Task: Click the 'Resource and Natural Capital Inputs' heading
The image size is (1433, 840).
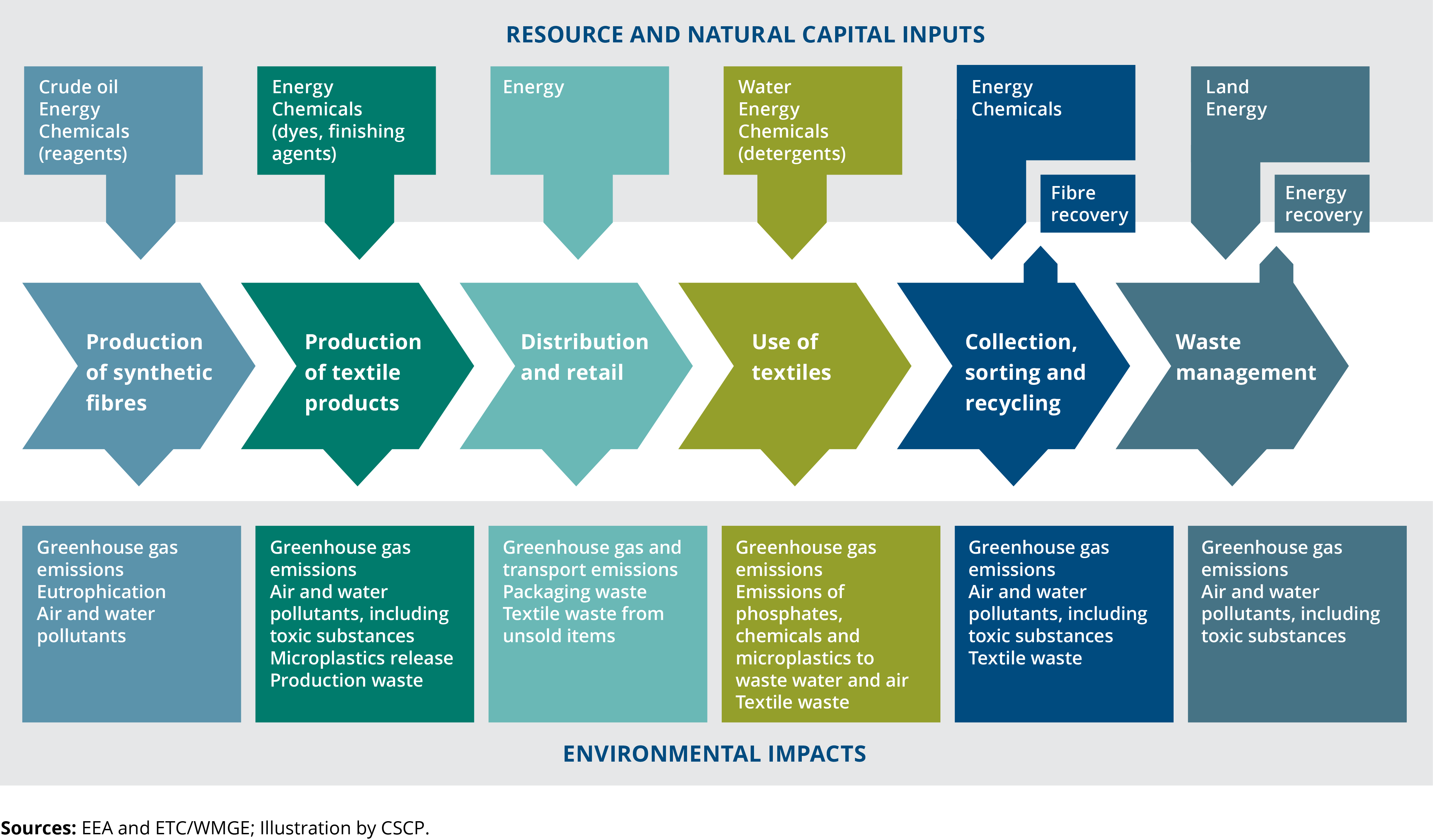Action: pyautogui.click(x=746, y=35)
